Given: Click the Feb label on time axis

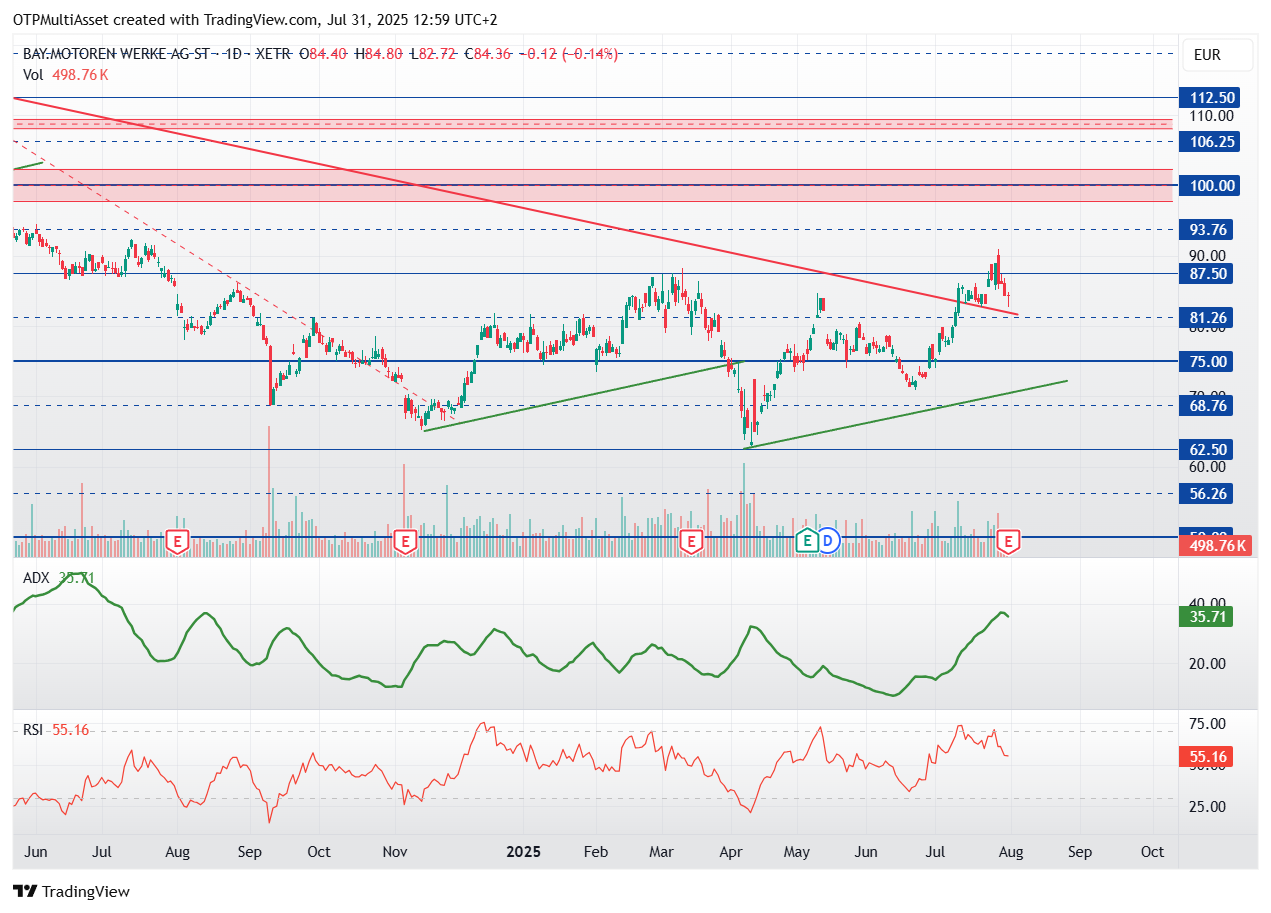Looking at the screenshot, I should [x=595, y=852].
